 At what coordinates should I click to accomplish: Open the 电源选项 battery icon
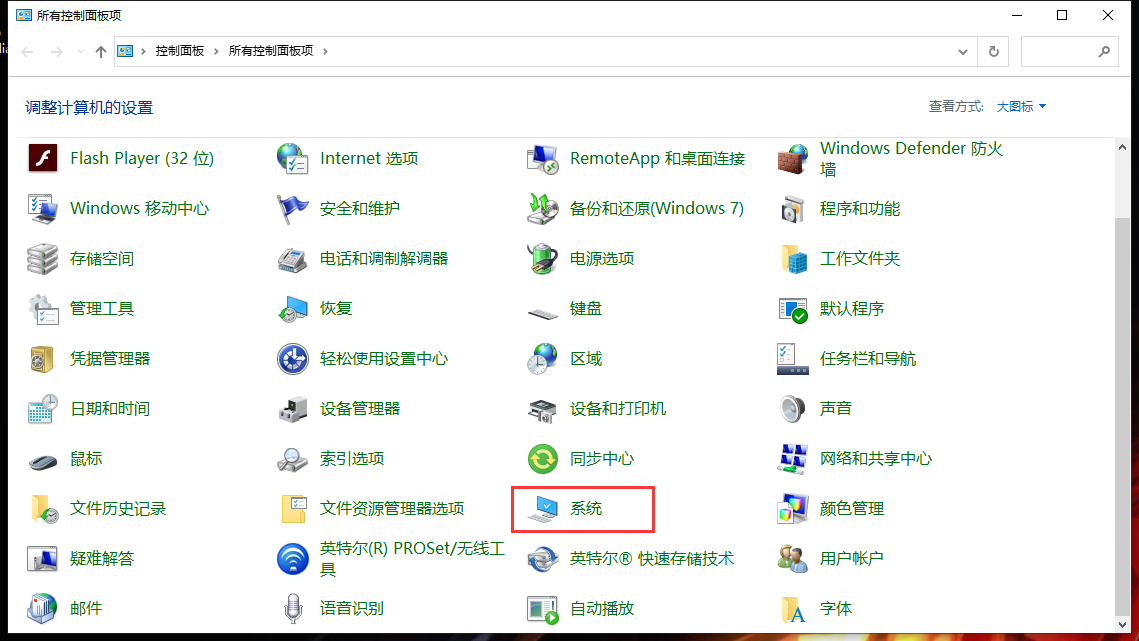click(543, 258)
